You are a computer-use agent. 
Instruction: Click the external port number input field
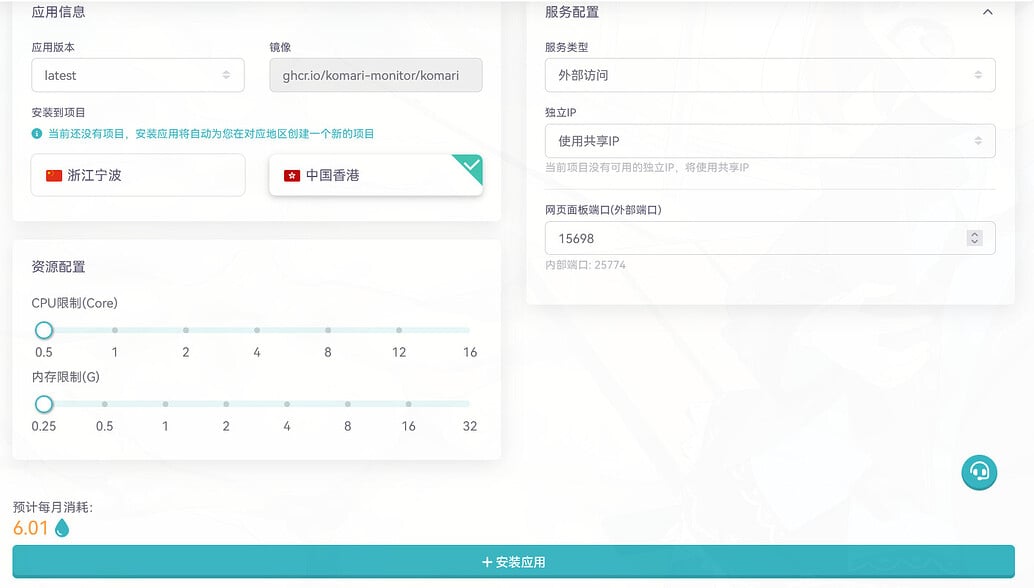coord(750,238)
